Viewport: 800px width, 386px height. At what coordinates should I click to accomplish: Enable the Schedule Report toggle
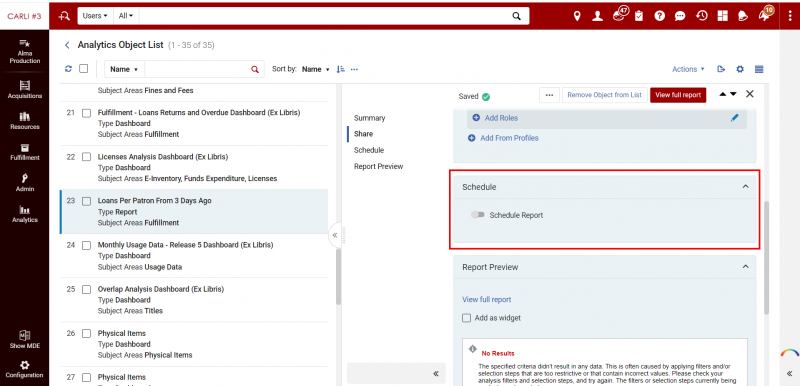coord(478,215)
